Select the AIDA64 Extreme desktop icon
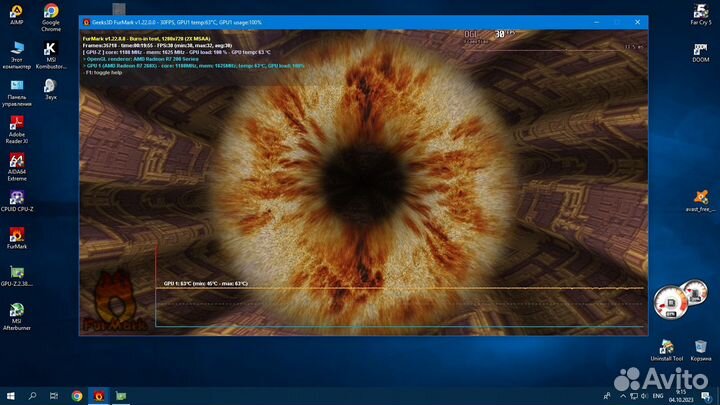Screen dimensions: 720x405 pos(17,167)
